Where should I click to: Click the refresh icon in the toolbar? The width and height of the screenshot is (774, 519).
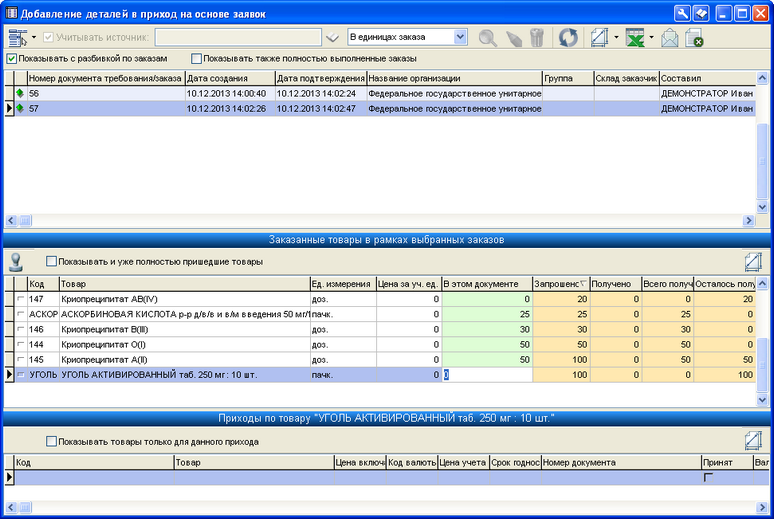click(568, 38)
